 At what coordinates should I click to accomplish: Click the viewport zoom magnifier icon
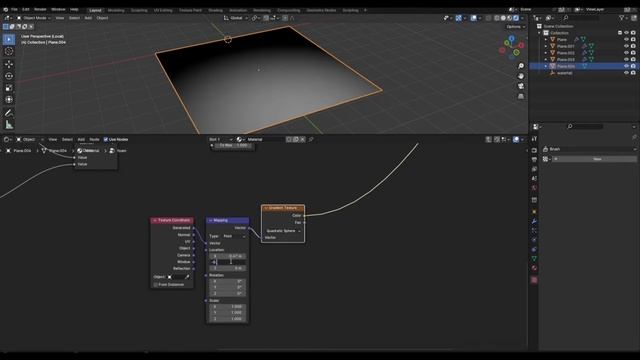click(521, 66)
